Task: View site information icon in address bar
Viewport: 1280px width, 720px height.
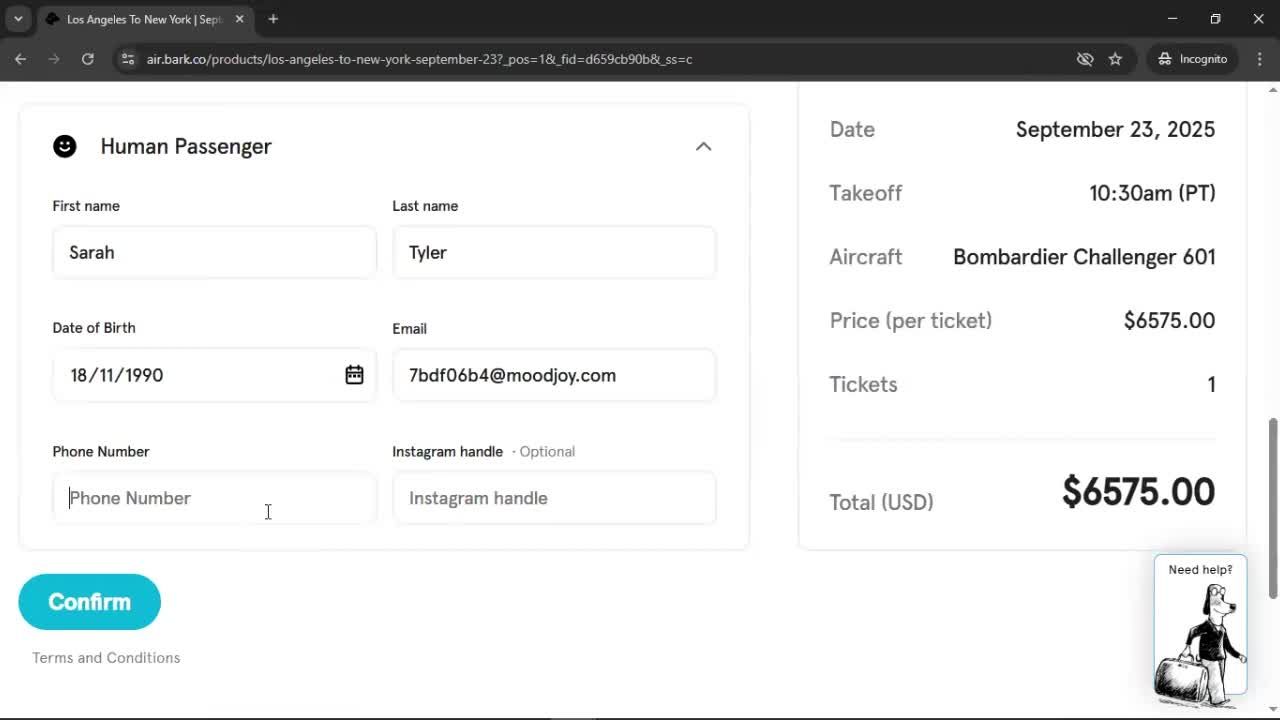Action: 127,59
